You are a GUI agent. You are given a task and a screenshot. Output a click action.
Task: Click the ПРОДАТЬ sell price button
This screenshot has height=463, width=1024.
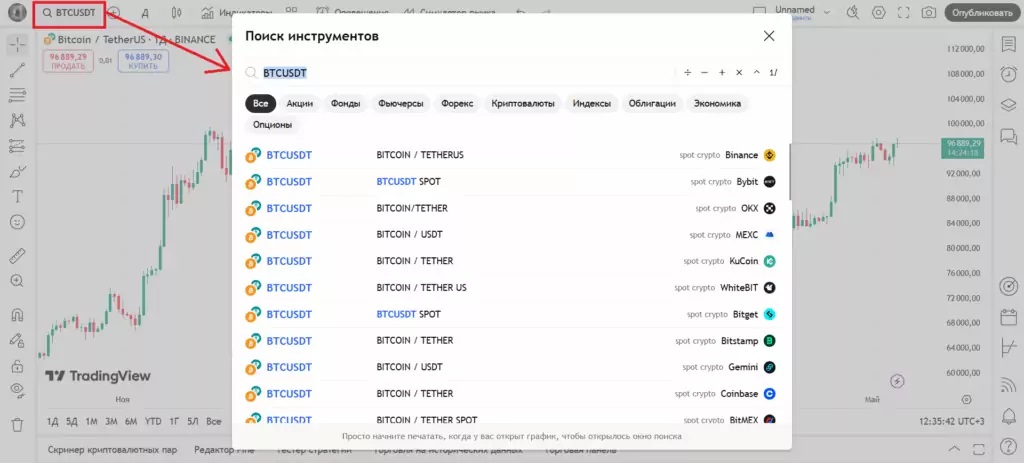69,61
